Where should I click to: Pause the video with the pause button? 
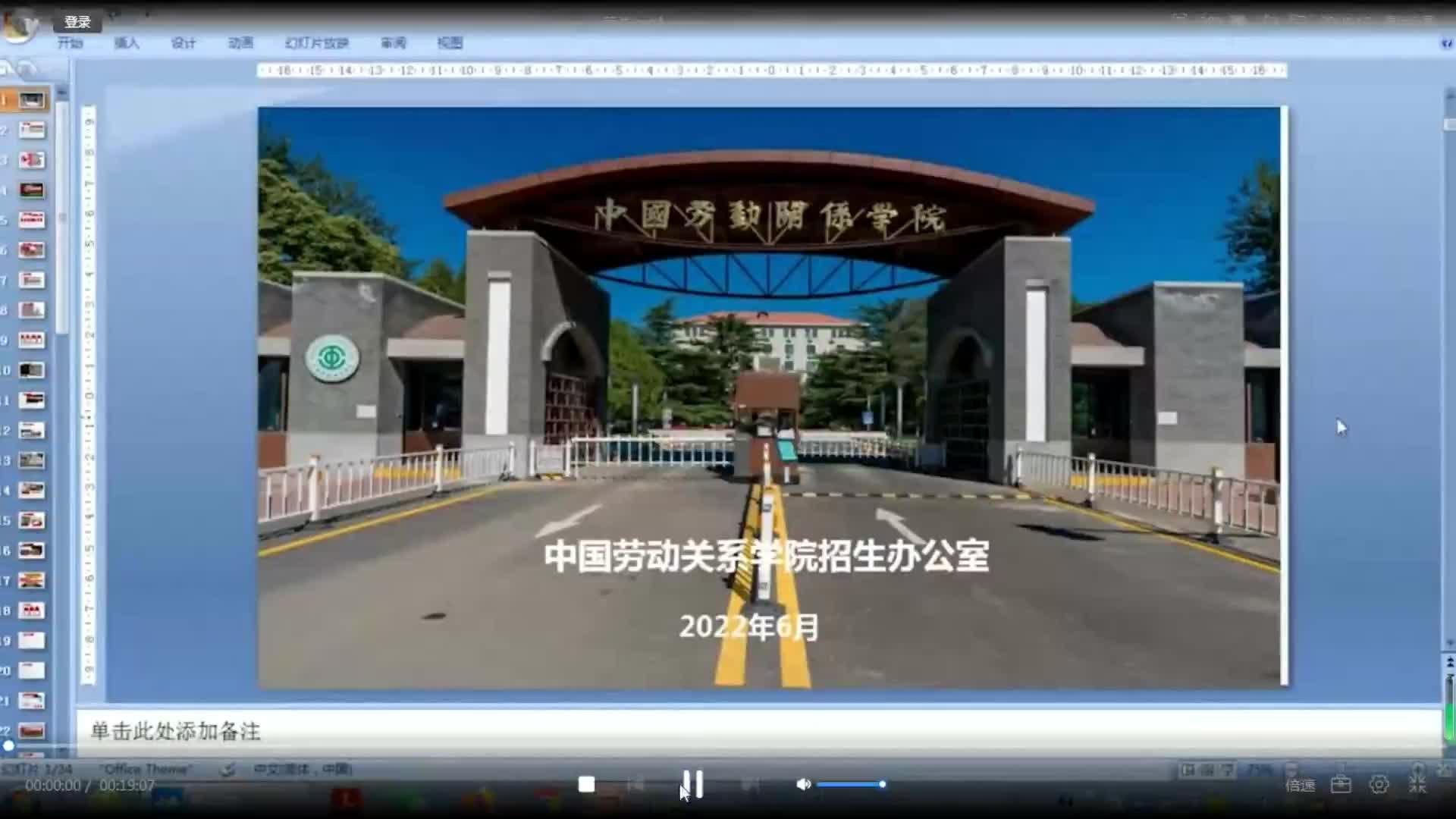[x=692, y=784]
